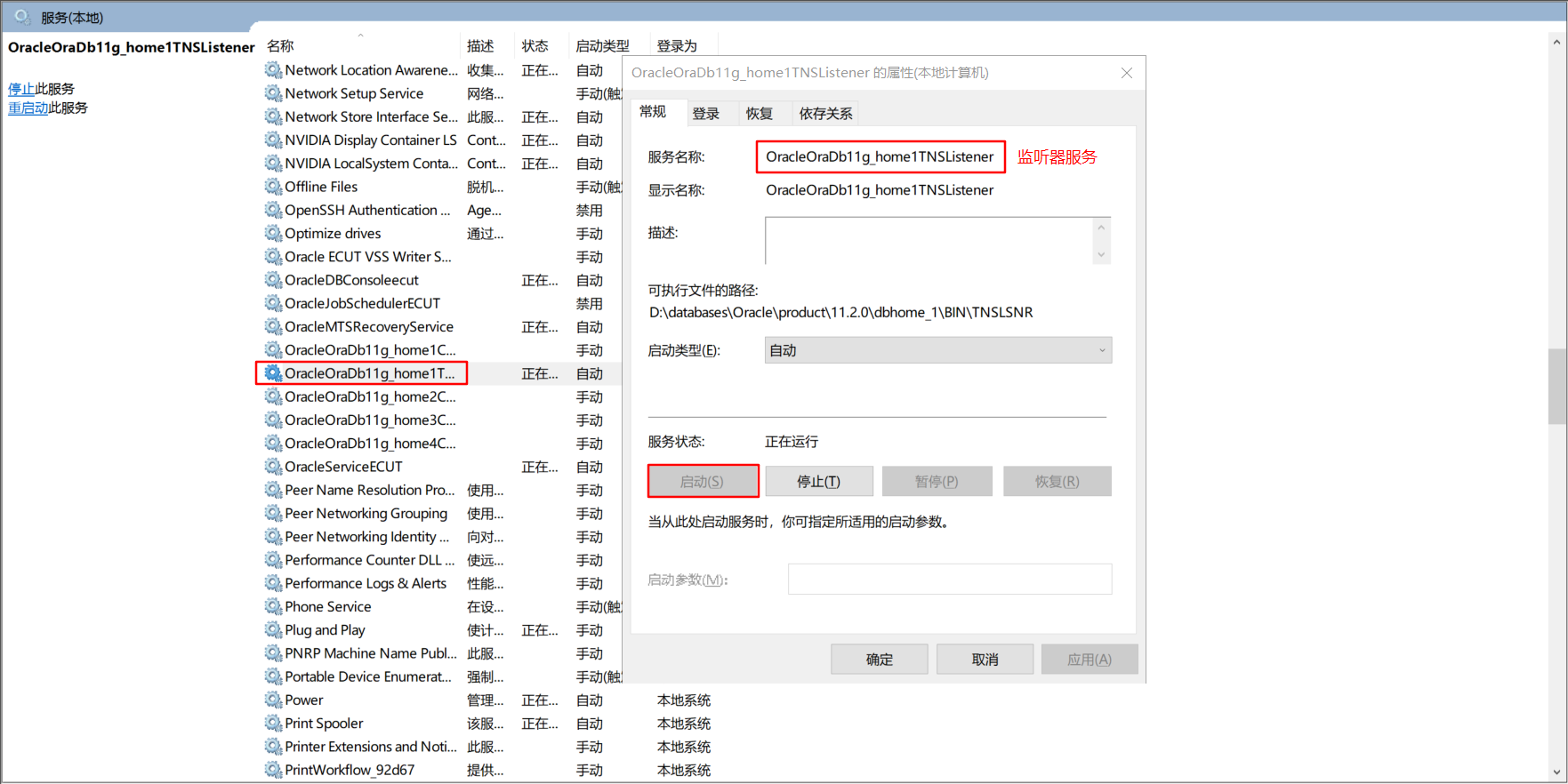Click 取消 to cancel dialog
The image size is (1568, 784).
tap(985, 659)
